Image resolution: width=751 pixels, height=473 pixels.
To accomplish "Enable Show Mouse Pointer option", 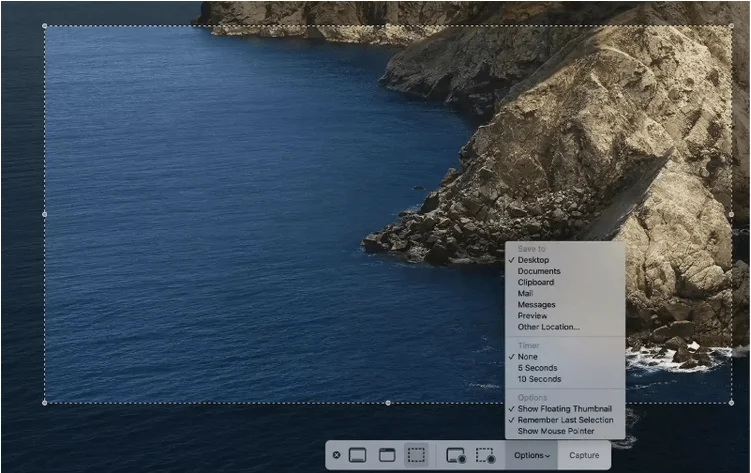I will pos(555,431).
